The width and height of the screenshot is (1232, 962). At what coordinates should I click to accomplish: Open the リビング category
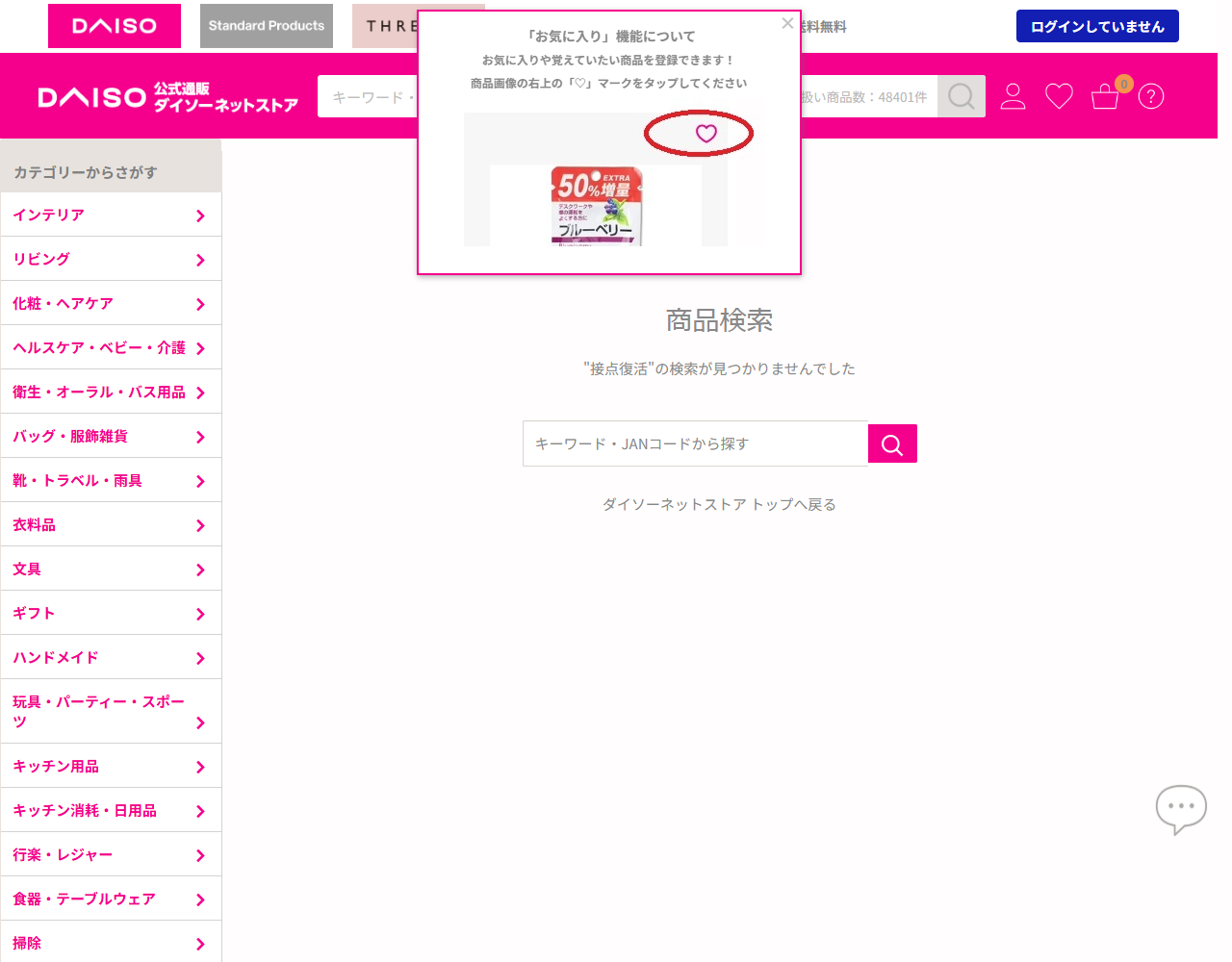[x=111, y=259]
